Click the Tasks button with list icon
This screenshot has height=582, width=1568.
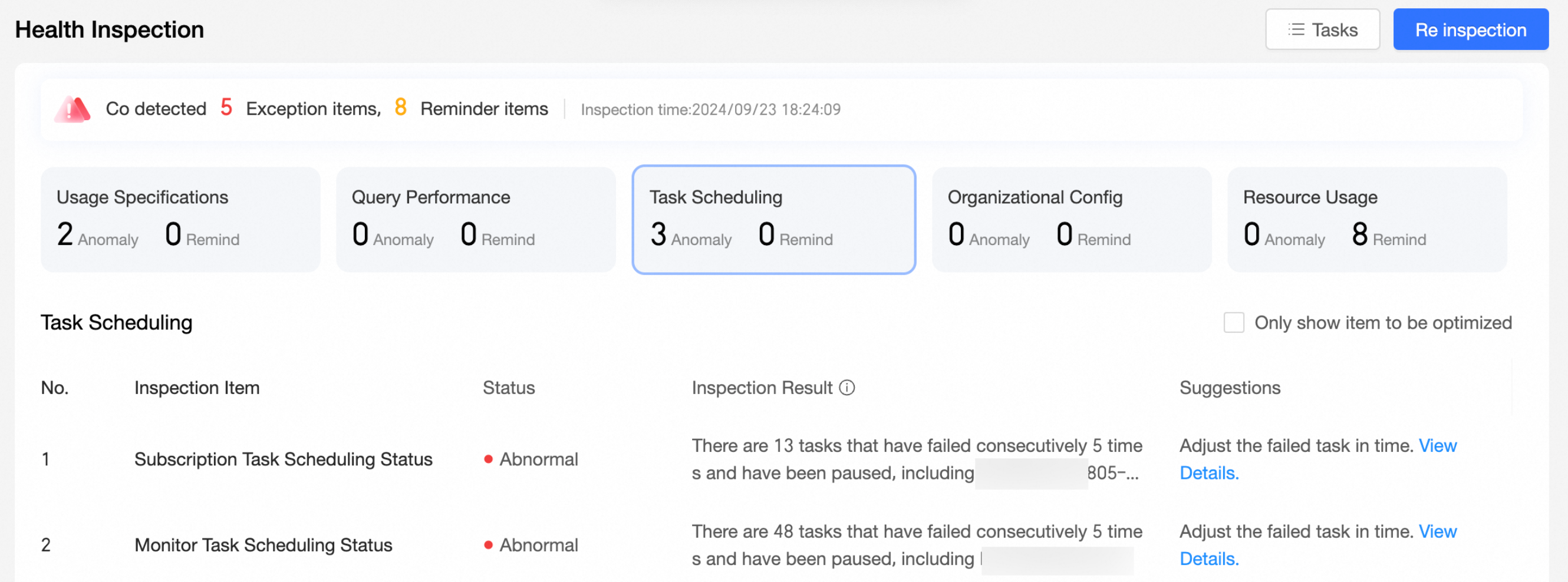tap(1322, 29)
